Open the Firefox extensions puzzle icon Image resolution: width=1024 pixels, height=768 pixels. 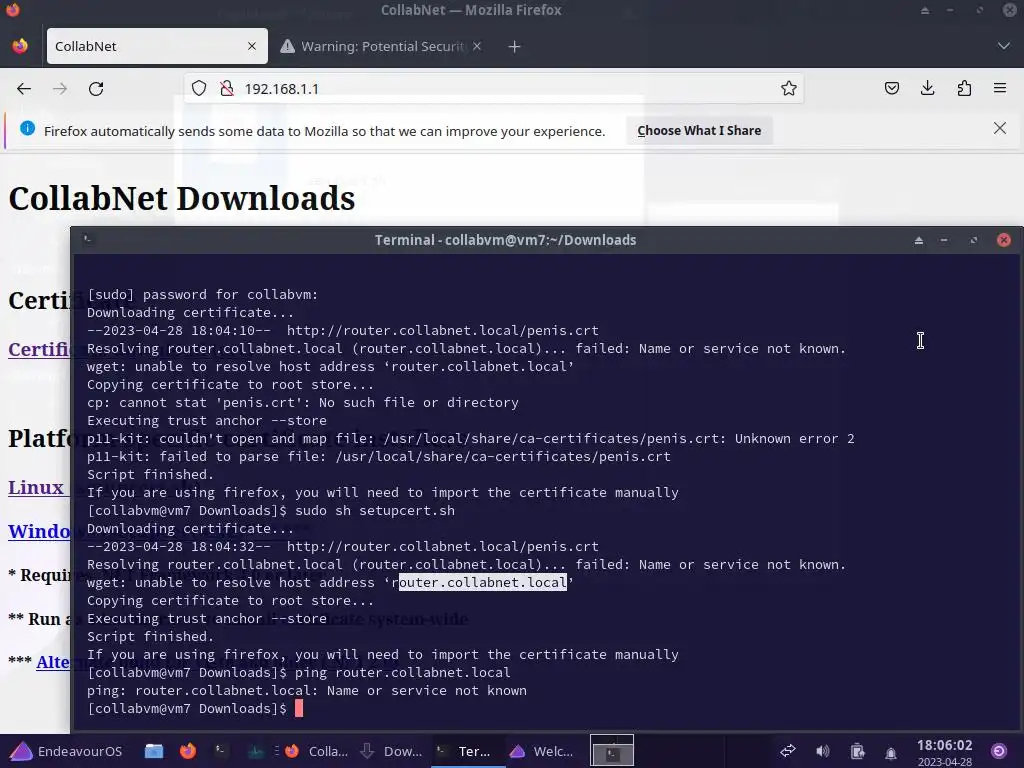964,88
